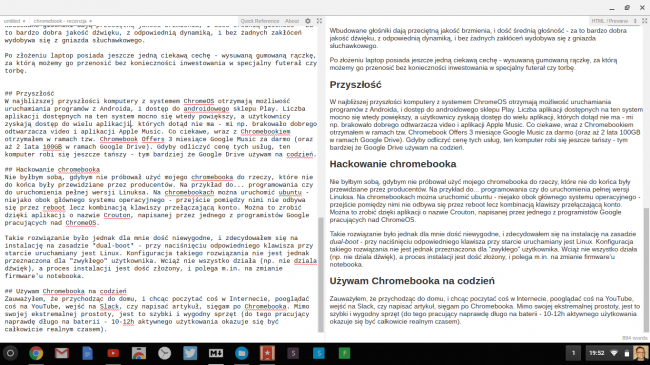Viewport: 650px width, 365px height.
Task: Open the Markdown editor shelf icon
Action: tap(216, 353)
